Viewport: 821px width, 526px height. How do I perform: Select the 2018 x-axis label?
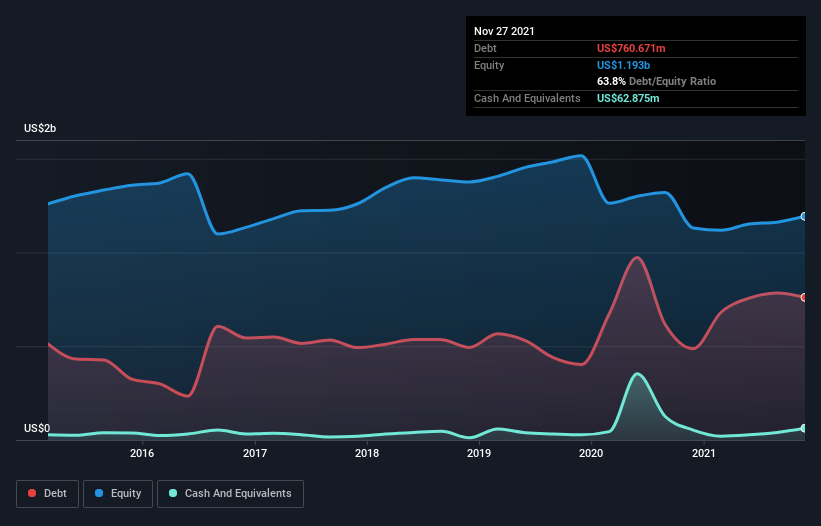367,453
